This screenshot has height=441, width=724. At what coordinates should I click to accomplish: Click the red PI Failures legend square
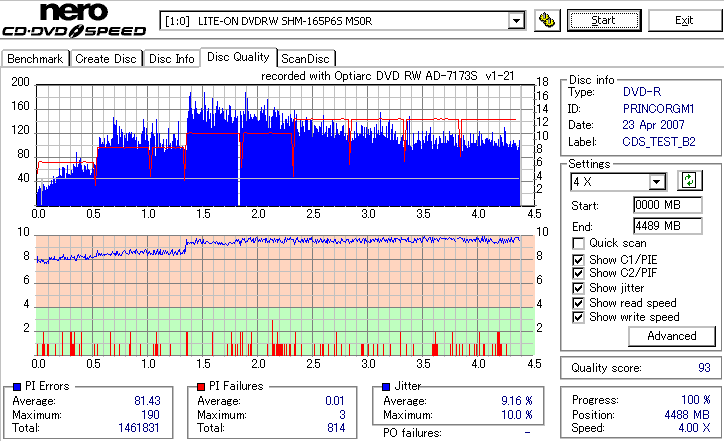(201, 387)
